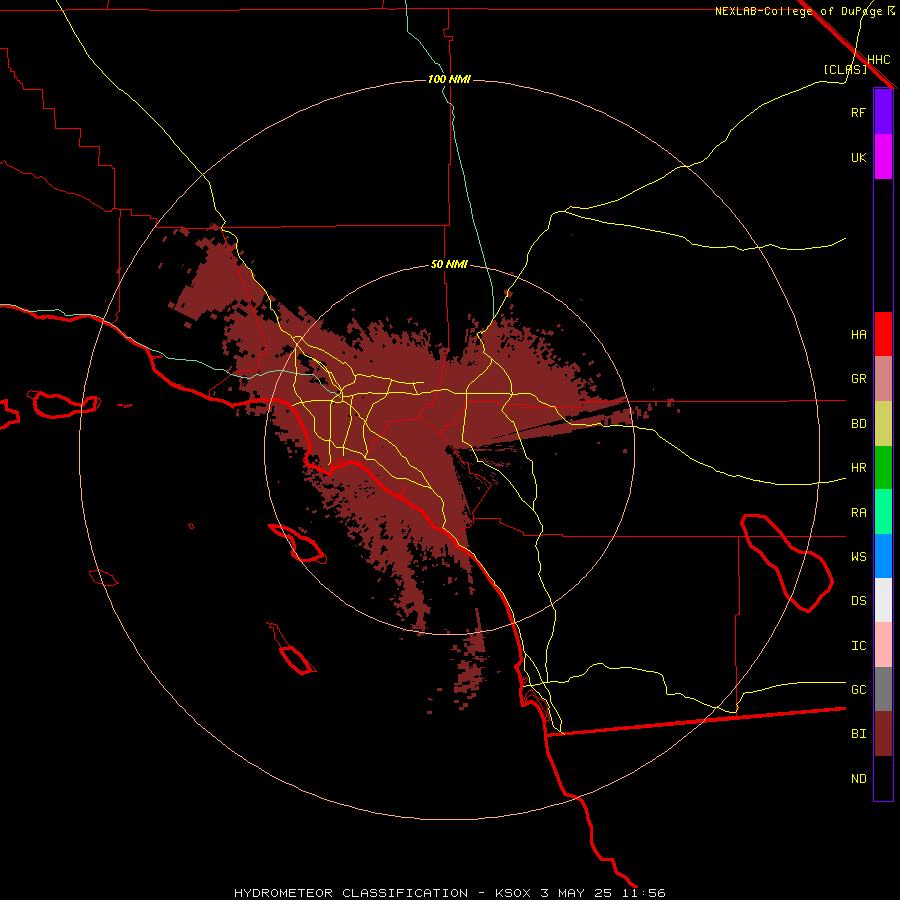Click the DS white legend swatch
The image size is (900, 900).
[x=883, y=600]
